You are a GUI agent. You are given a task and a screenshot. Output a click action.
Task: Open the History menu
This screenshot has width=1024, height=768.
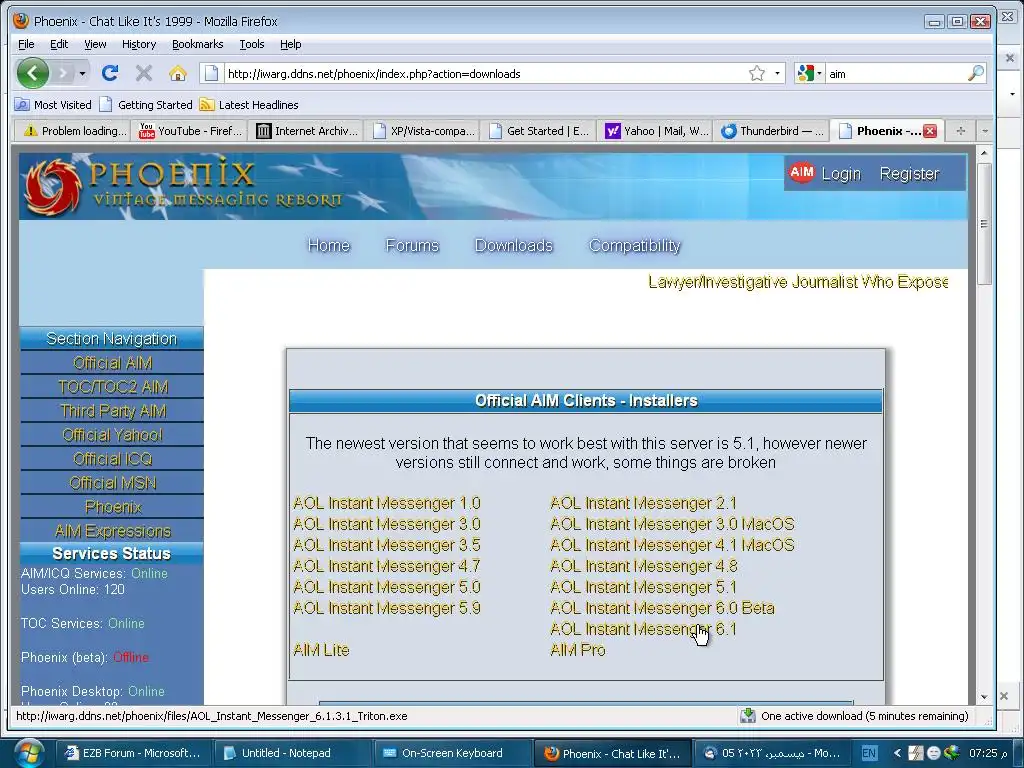(x=139, y=44)
